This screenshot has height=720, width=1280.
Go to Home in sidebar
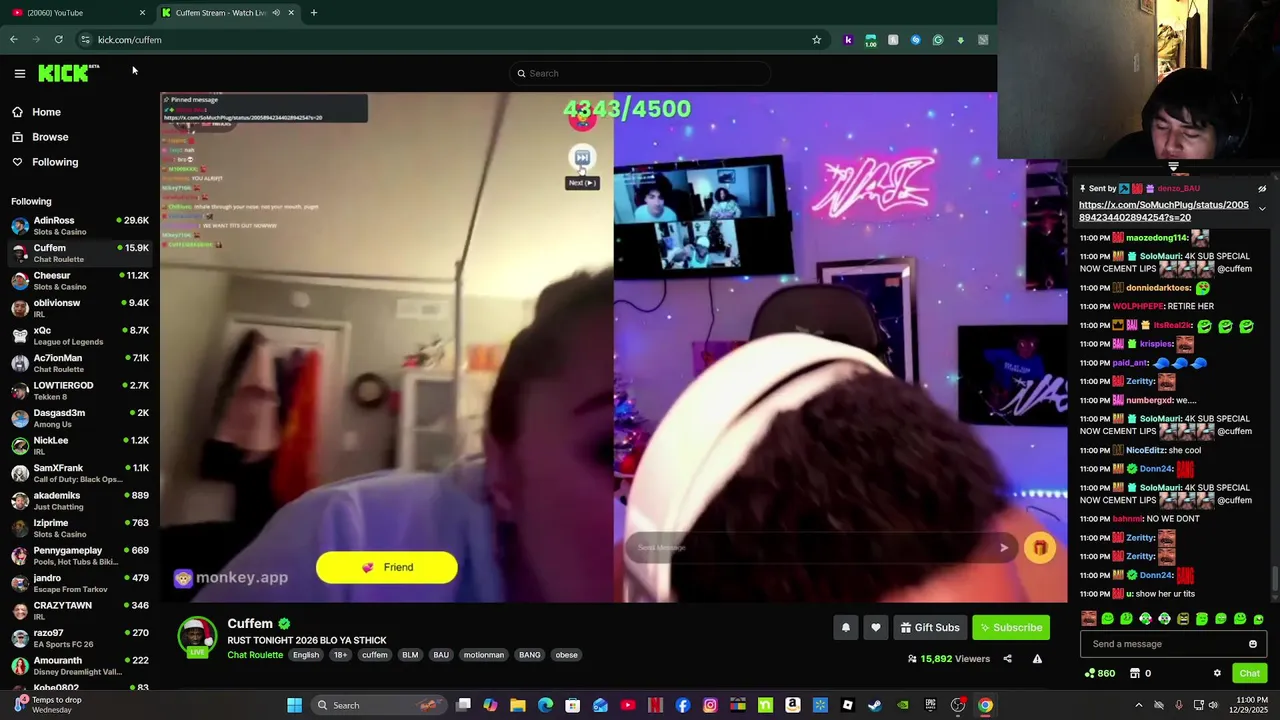pos(36,112)
